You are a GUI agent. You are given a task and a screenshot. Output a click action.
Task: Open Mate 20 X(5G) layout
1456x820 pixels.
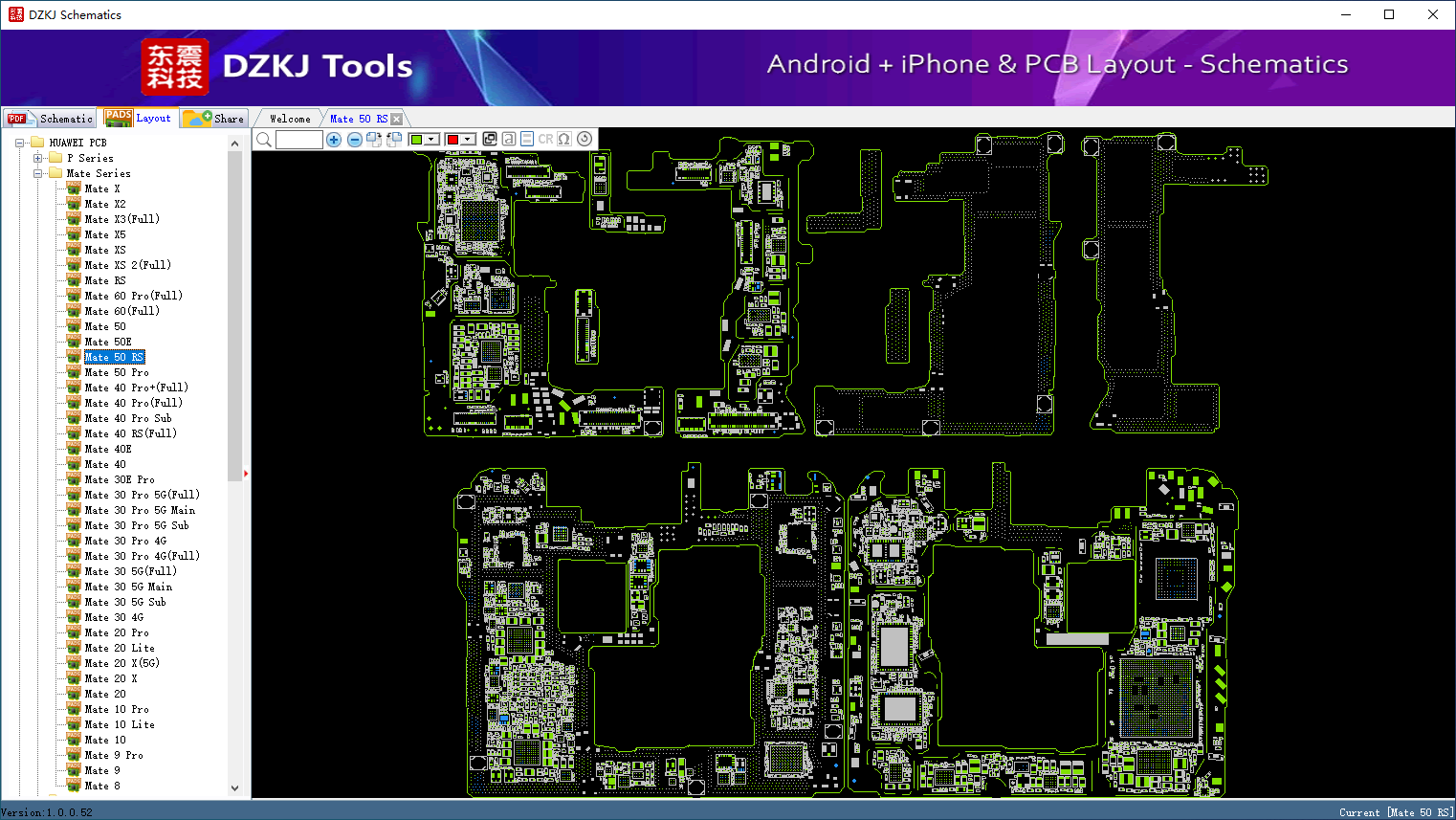click(121, 663)
